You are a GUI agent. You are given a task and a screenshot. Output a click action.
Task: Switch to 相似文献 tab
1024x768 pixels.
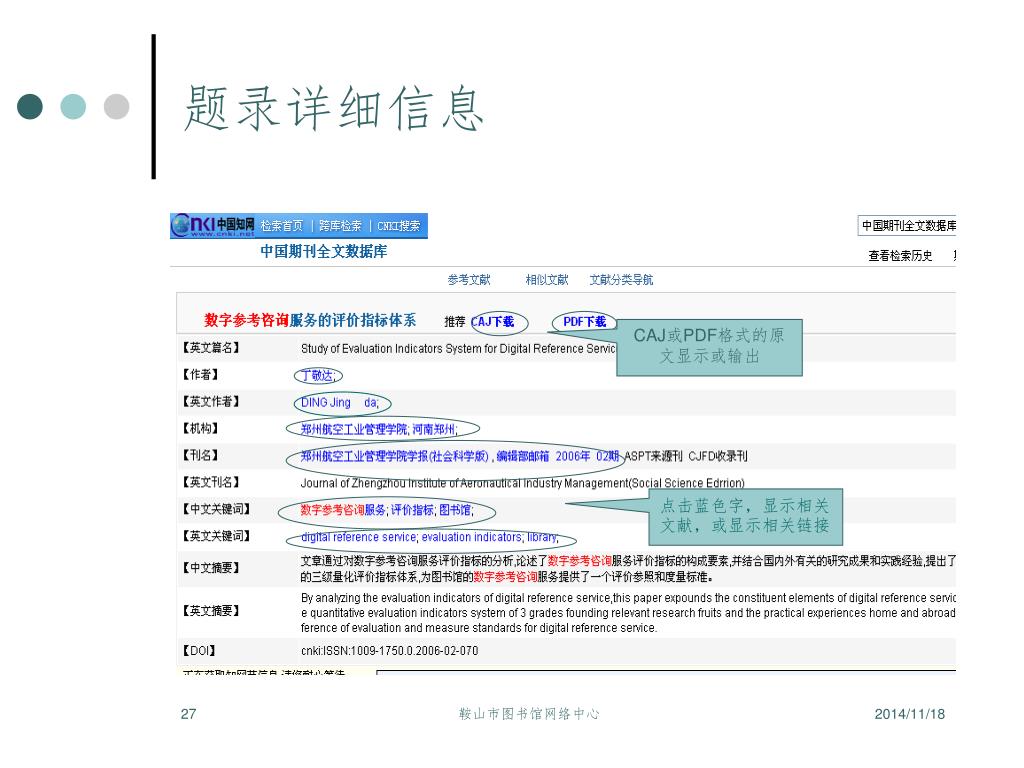point(547,280)
